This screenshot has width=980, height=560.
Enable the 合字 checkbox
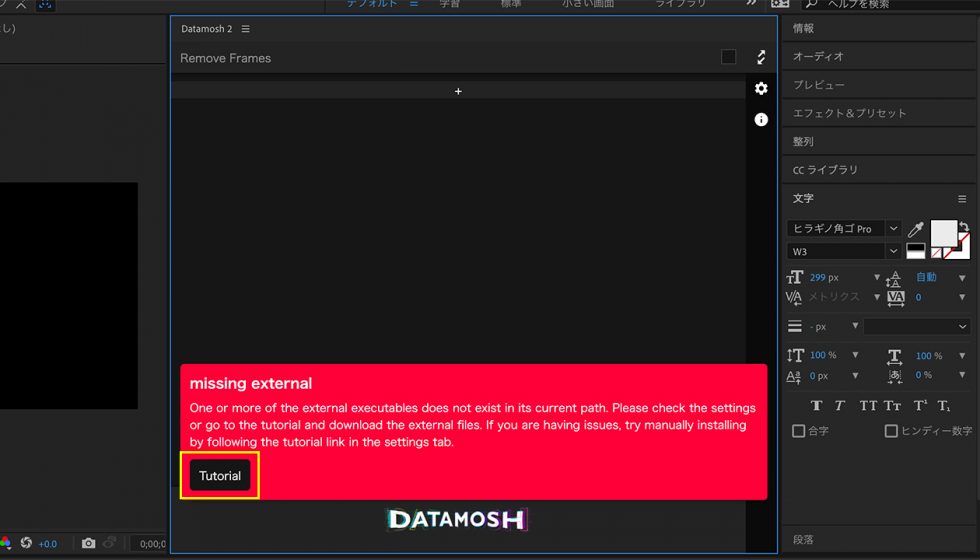tap(798, 431)
